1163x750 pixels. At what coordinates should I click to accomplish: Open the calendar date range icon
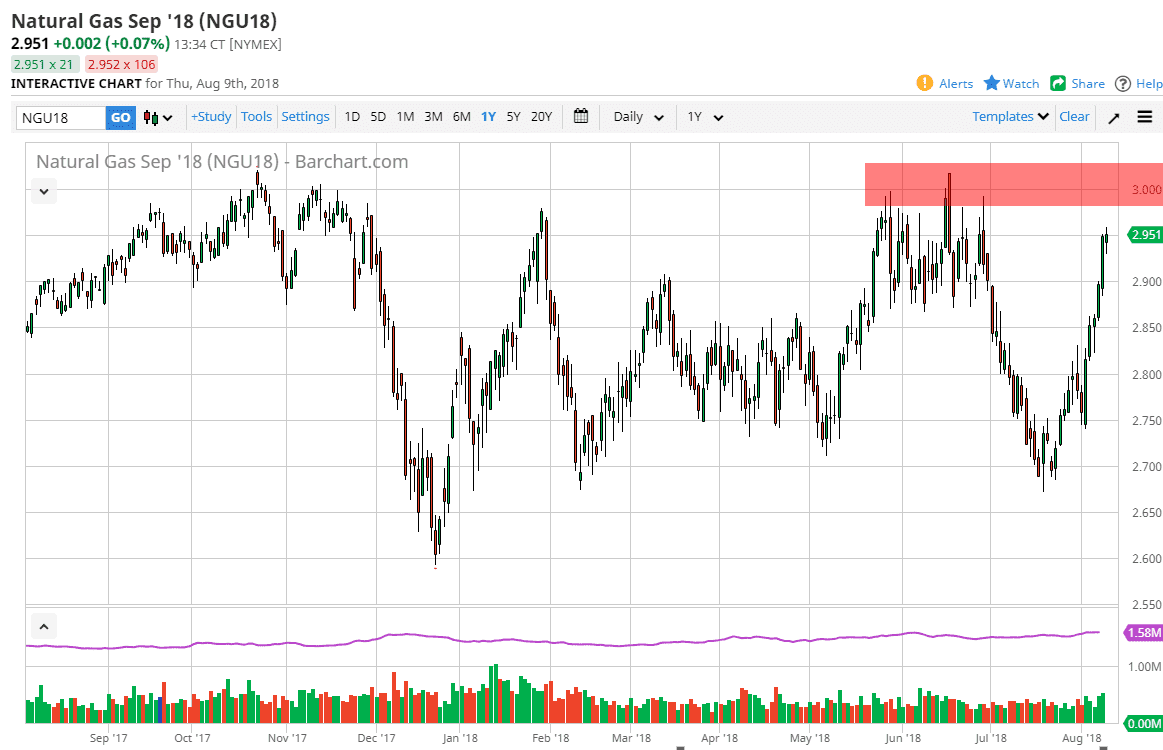pyautogui.click(x=581, y=116)
